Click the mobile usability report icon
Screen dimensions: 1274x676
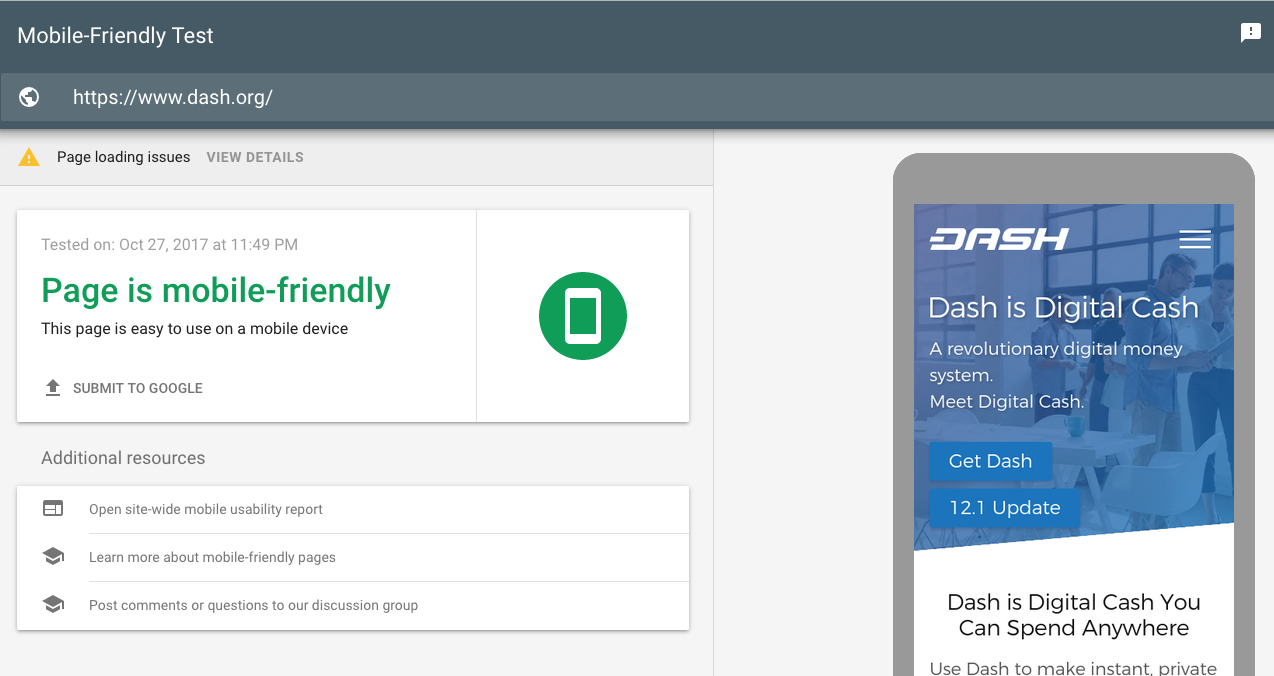coord(53,509)
